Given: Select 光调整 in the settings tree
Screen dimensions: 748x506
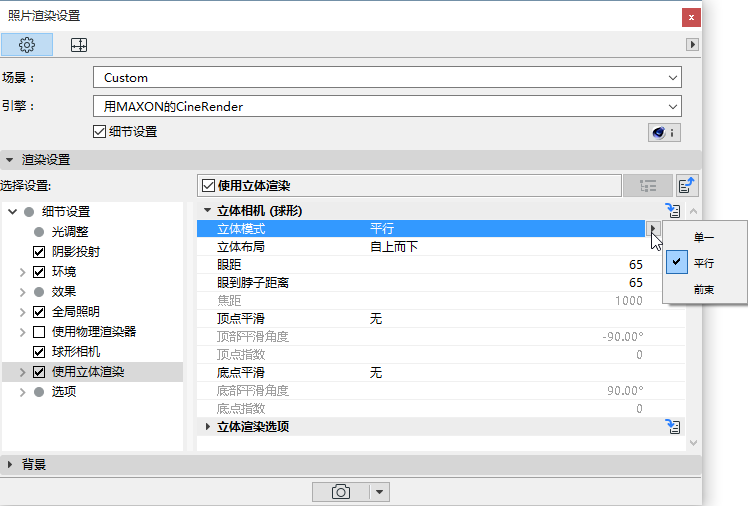Looking at the screenshot, I should (x=70, y=232).
